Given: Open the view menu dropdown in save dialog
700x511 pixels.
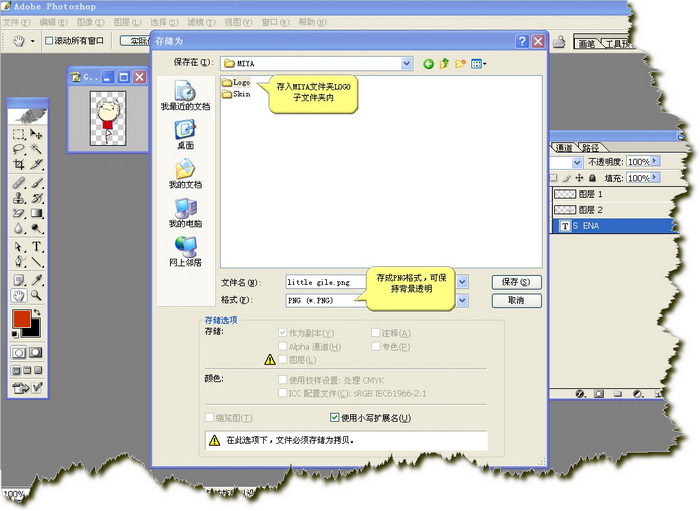Looking at the screenshot, I should pyautogui.click(x=479, y=64).
